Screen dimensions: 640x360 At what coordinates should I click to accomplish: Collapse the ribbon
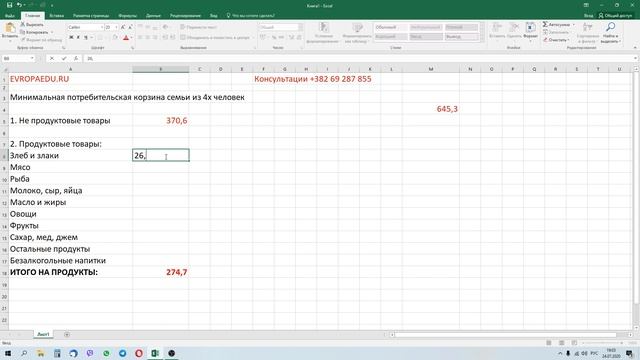point(635,48)
